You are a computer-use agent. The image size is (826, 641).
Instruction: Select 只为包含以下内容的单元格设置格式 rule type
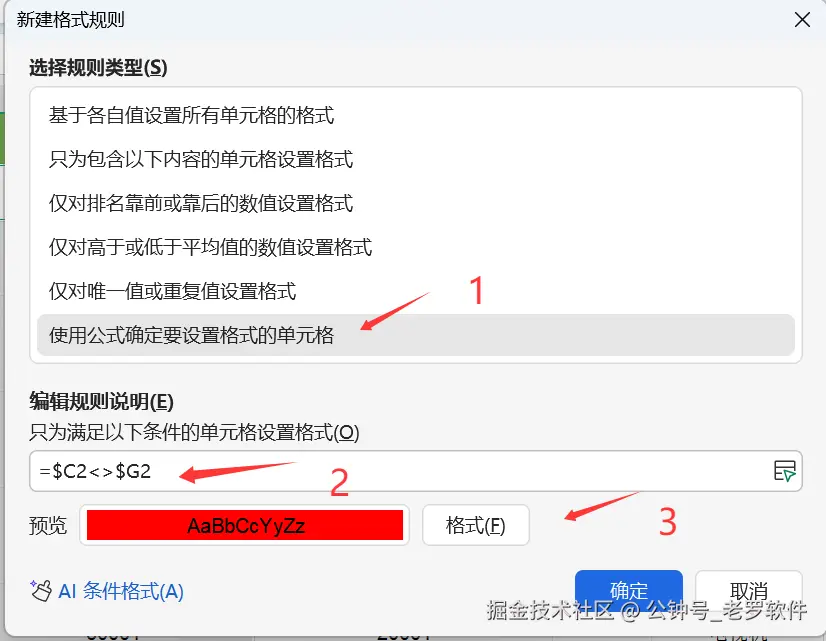pos(416,160)
